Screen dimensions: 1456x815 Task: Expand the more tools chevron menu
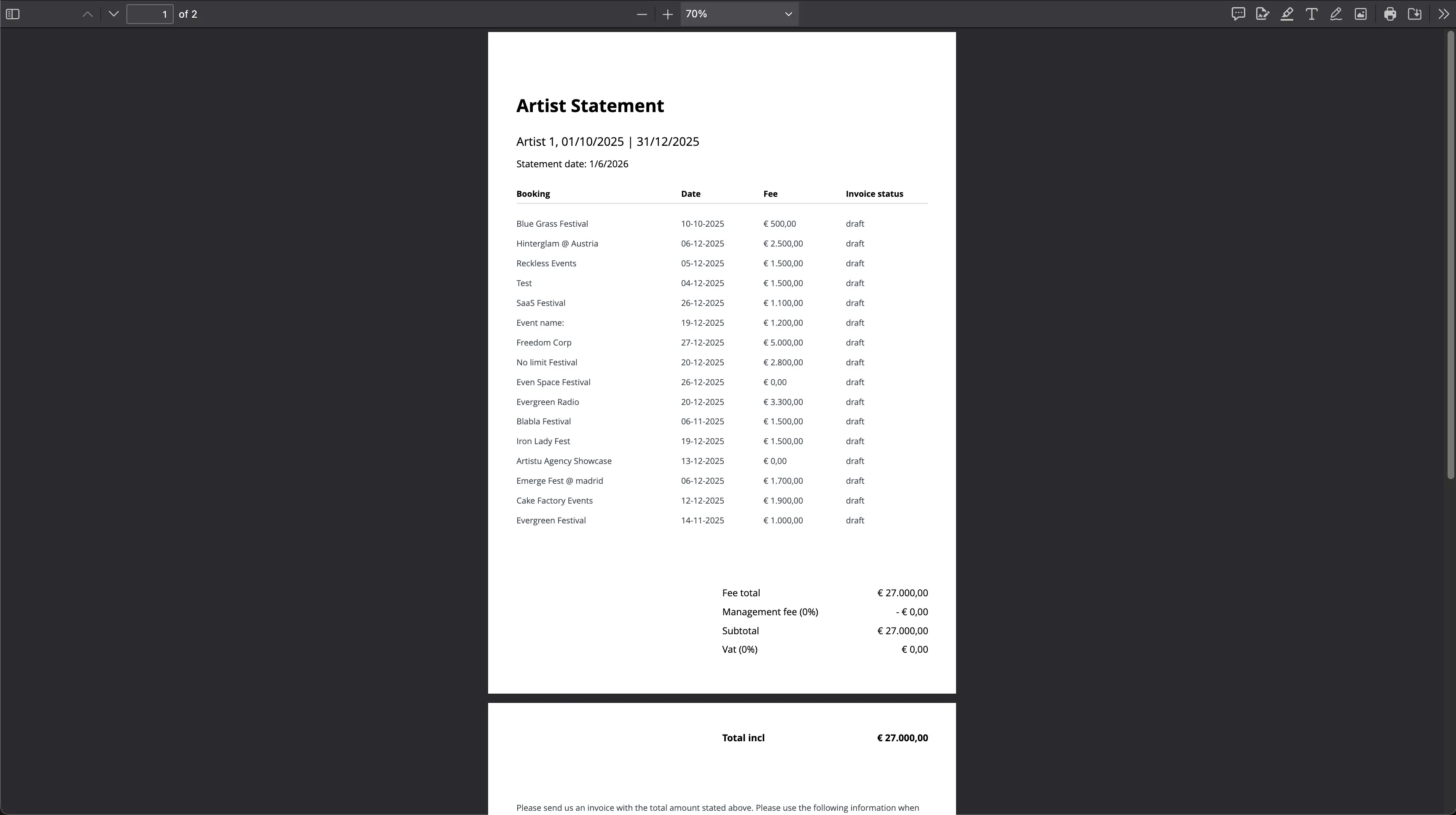1443,14
